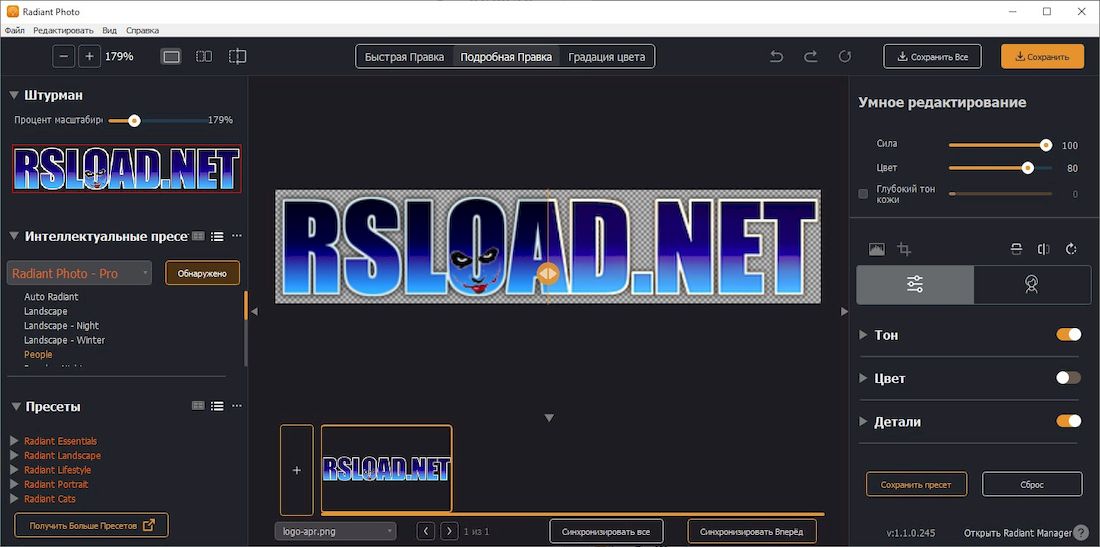The height and width of the screenshot is (547, 1100).
Task: Toggle the Цвет section switch
Action: (x=1069, y=378)
